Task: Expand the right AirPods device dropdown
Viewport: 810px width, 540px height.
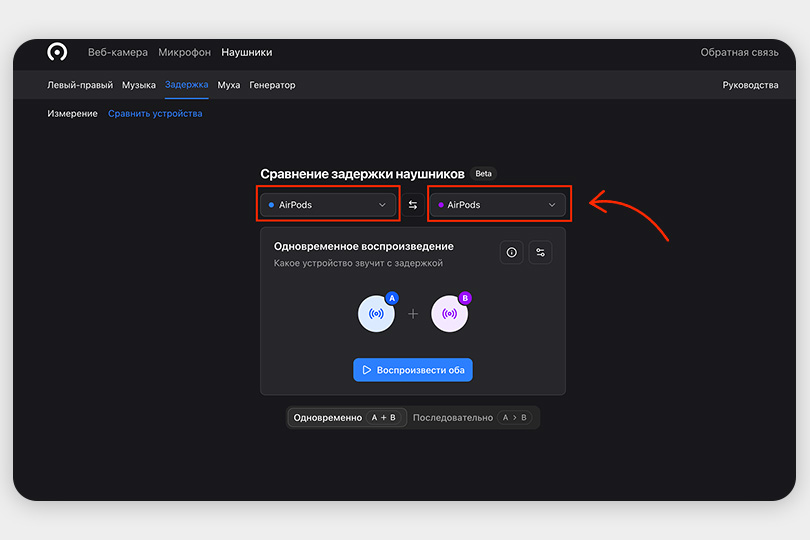Action: 498,205
